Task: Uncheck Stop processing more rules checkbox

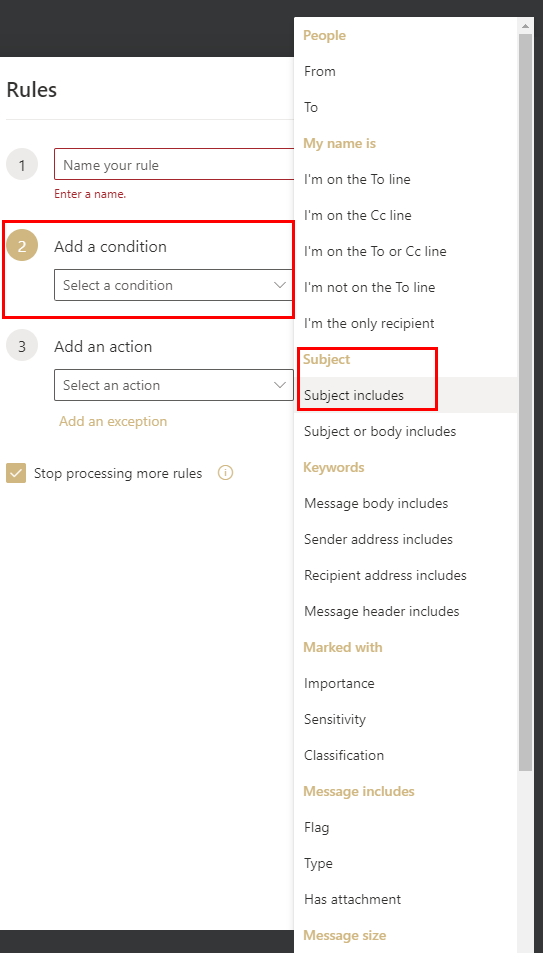Action: click(x=16, y=473)
